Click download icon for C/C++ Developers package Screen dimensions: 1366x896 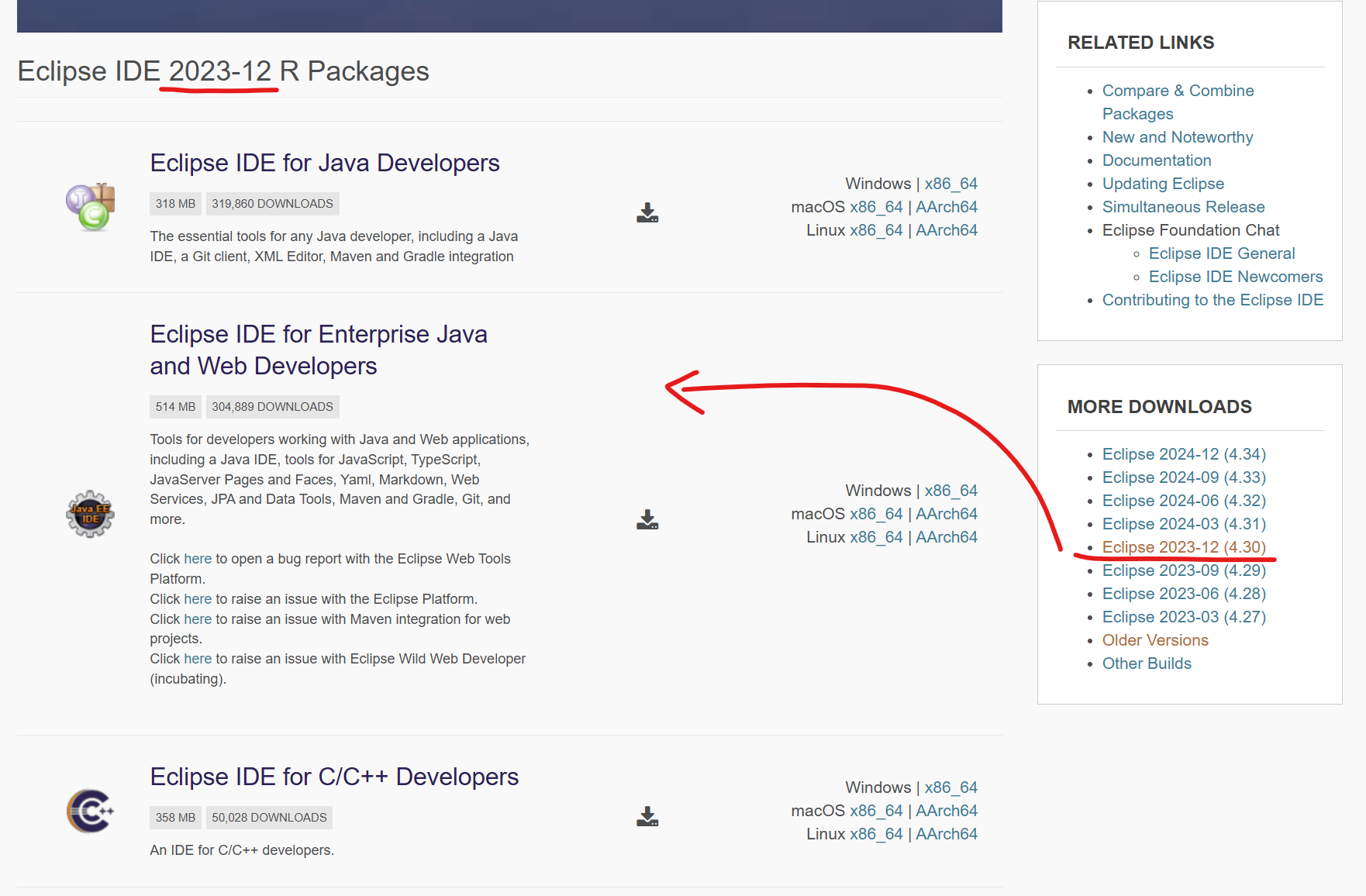point(647,816)
